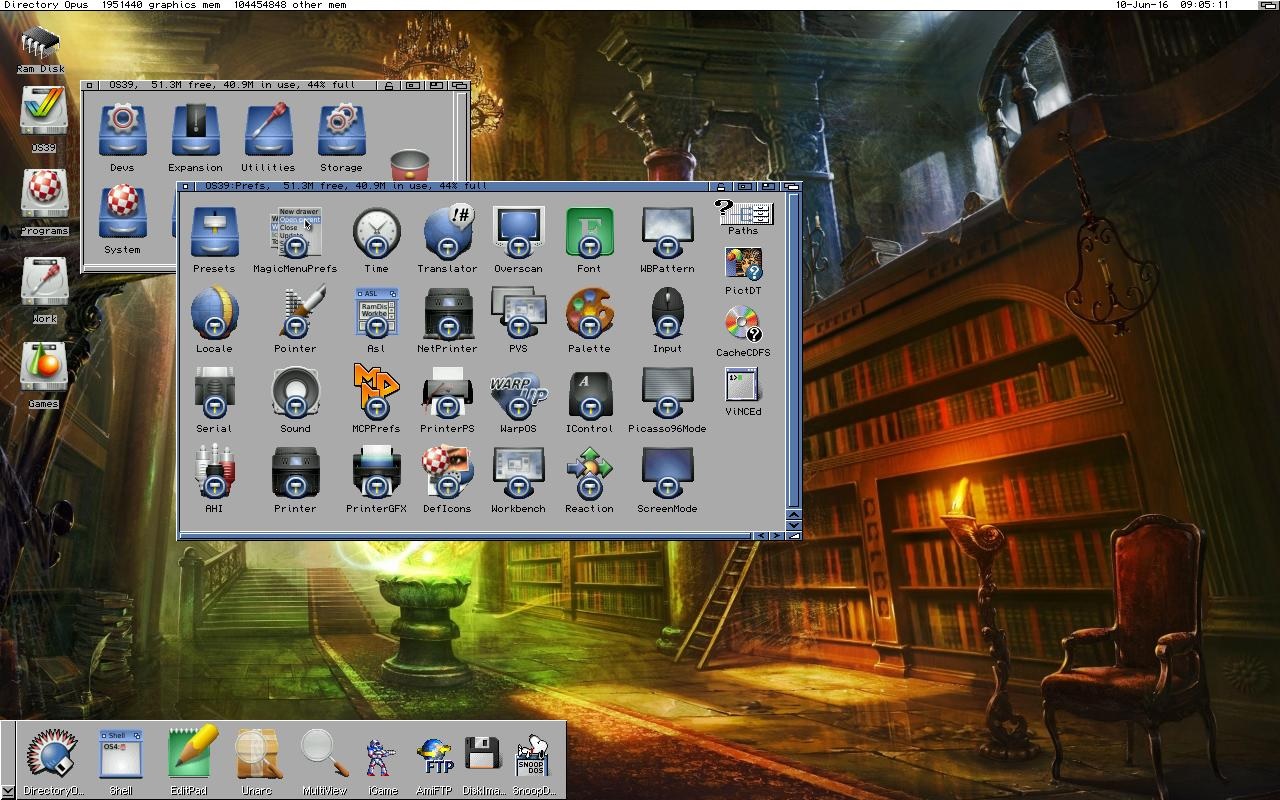Open the Picasso96Mode icon
The width and height of the screenshot is (1280, 800).
(667, 394)
